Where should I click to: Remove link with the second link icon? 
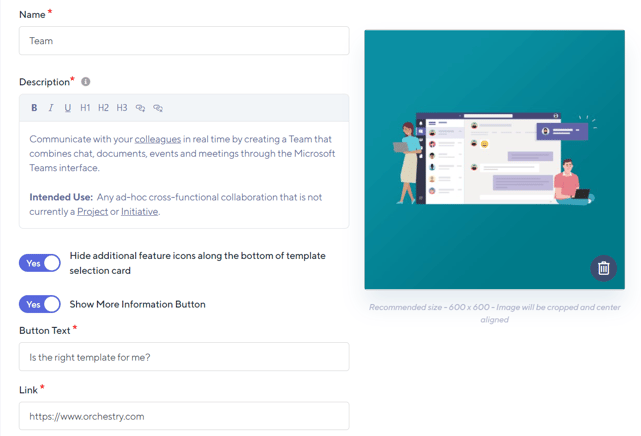click(x=158, y=108)
